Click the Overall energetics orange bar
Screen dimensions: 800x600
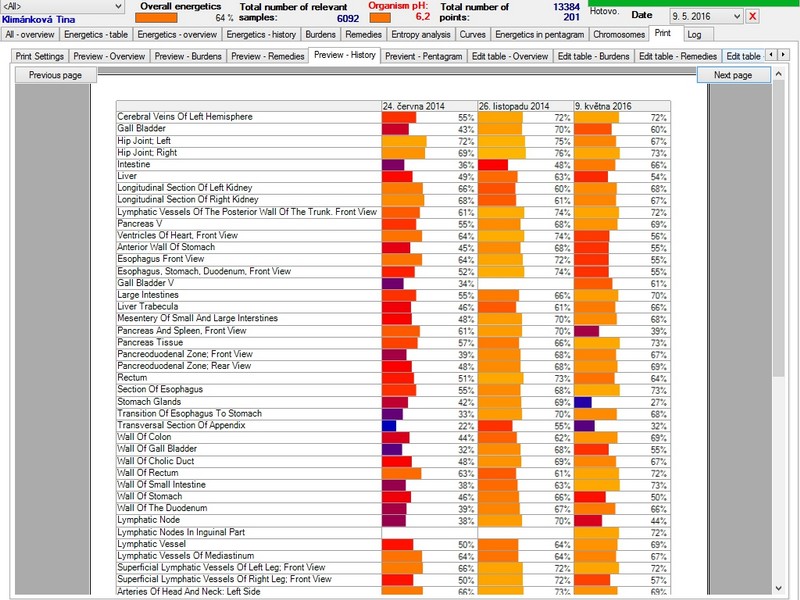(156, 18)
